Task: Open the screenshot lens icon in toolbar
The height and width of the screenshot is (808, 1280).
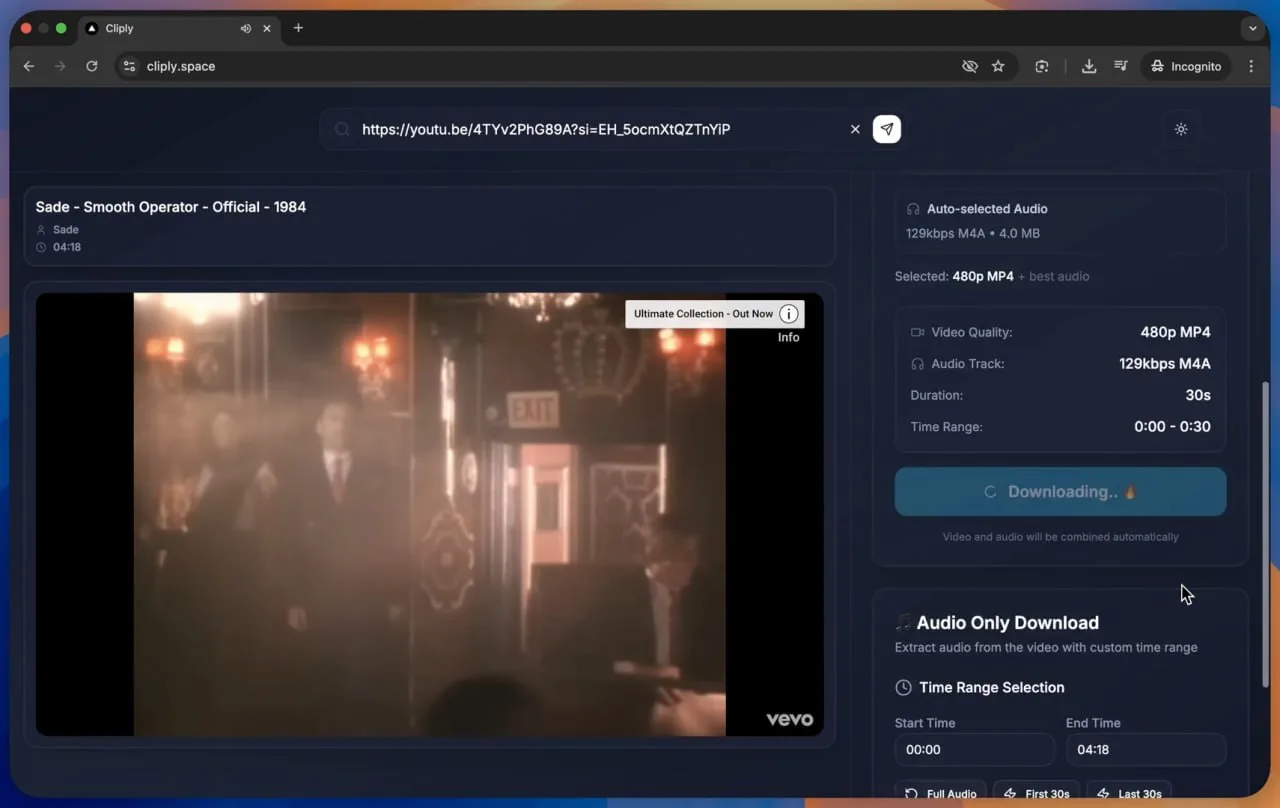Action: (1042, 66)
